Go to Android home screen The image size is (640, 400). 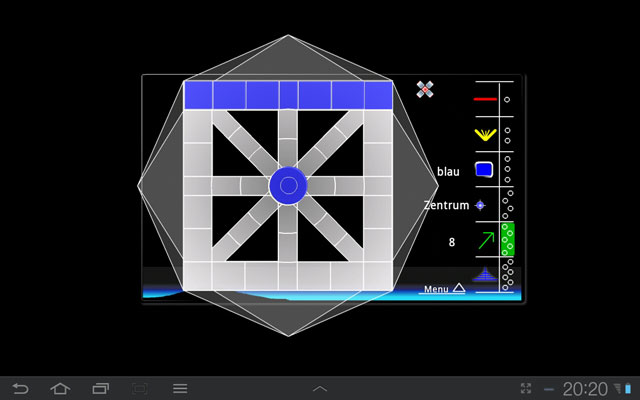60,389
